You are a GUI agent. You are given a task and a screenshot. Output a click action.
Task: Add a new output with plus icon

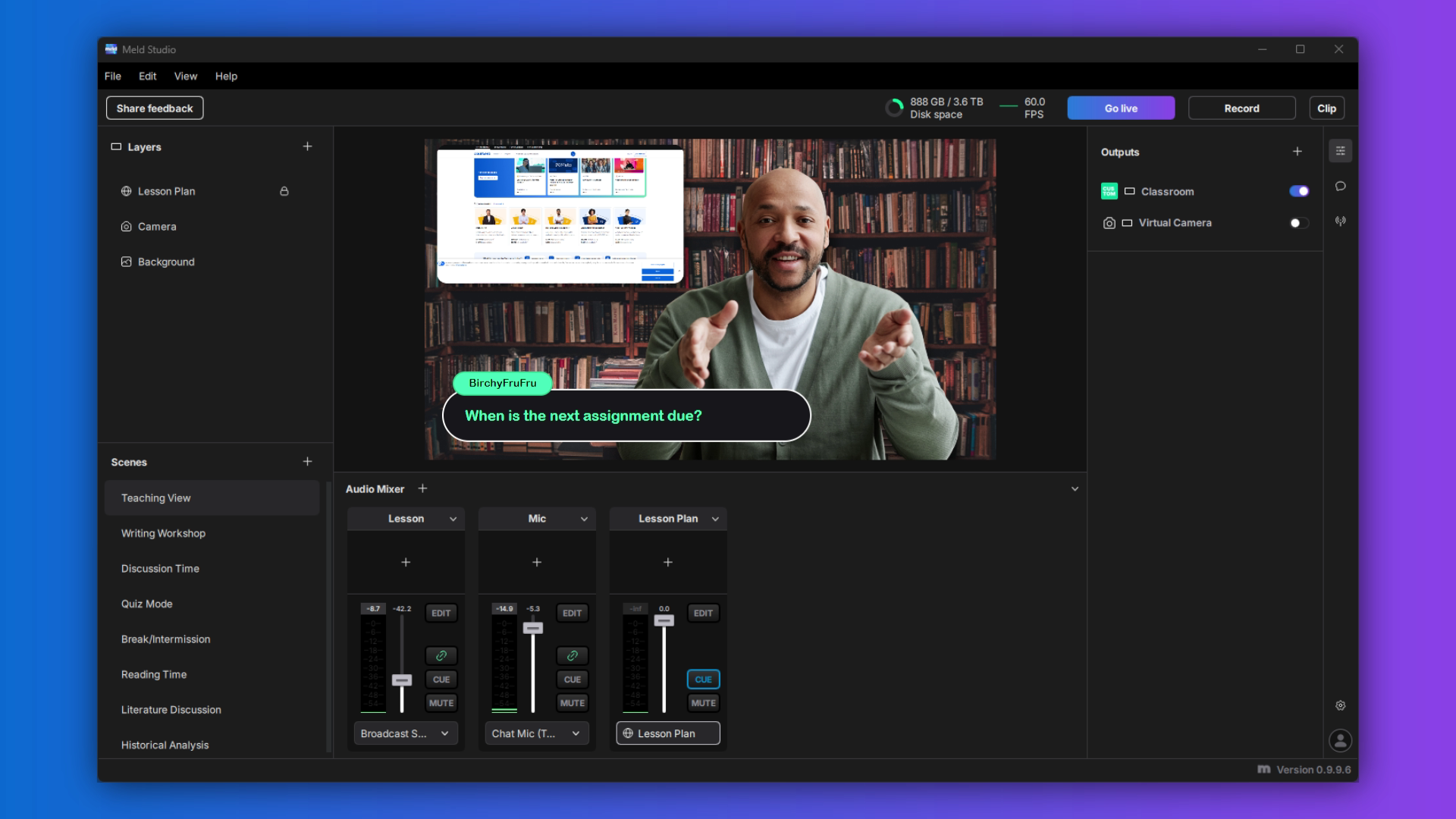click(x=1298, y=152)
